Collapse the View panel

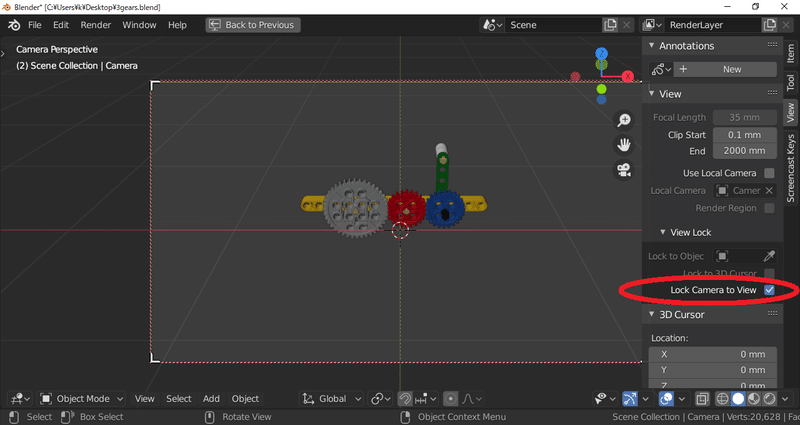pyautogui.click(x=652, y=94)
